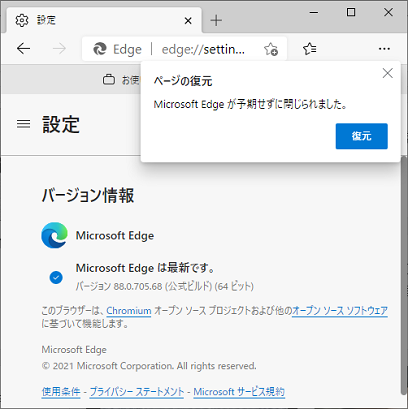Click the © 2021 Microsoft Corporation copyright text
This screenshot has width=408, height=409.
point(149,366)
